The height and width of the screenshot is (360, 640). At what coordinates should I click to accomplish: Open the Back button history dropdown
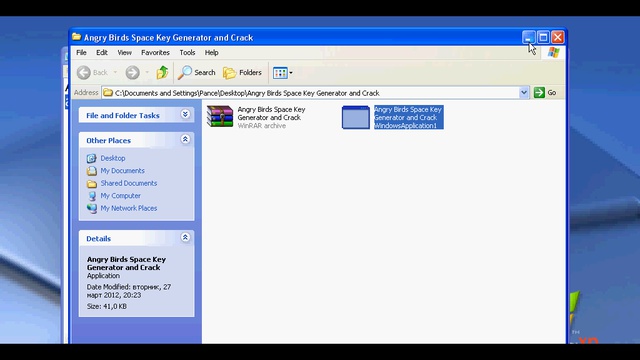115,73
